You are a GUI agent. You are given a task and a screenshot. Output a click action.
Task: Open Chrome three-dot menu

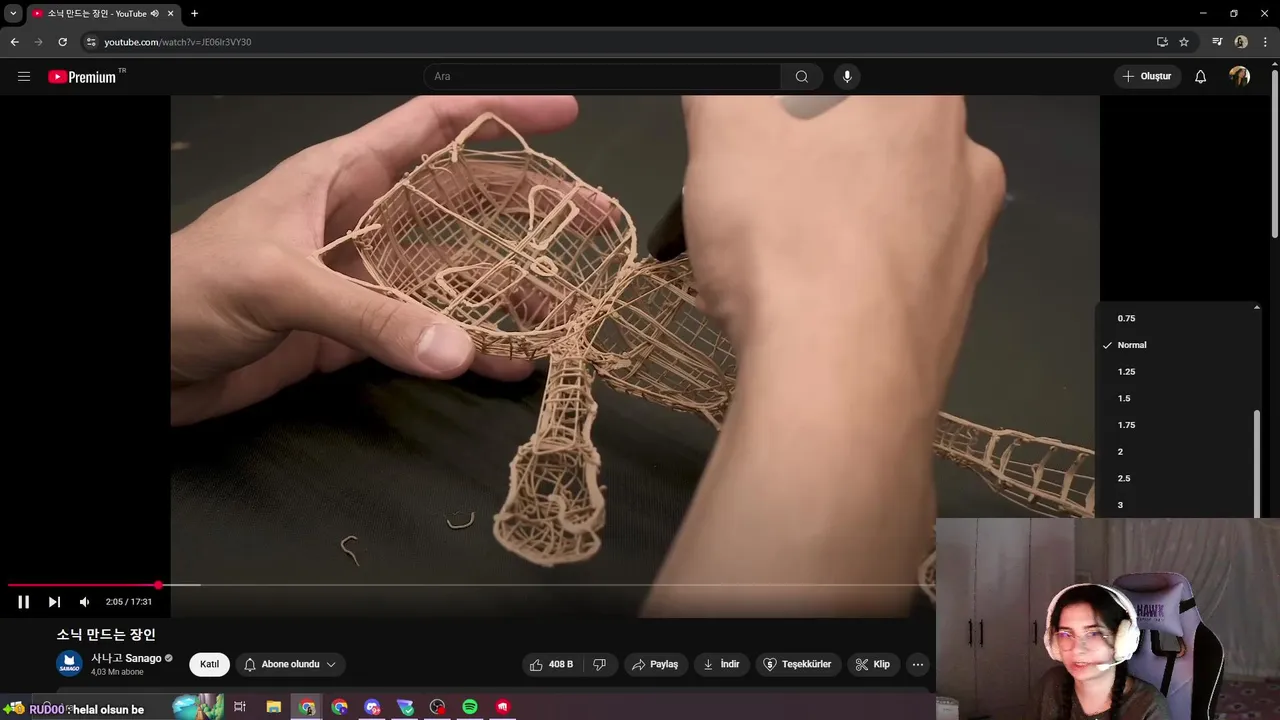(1265, 42)
